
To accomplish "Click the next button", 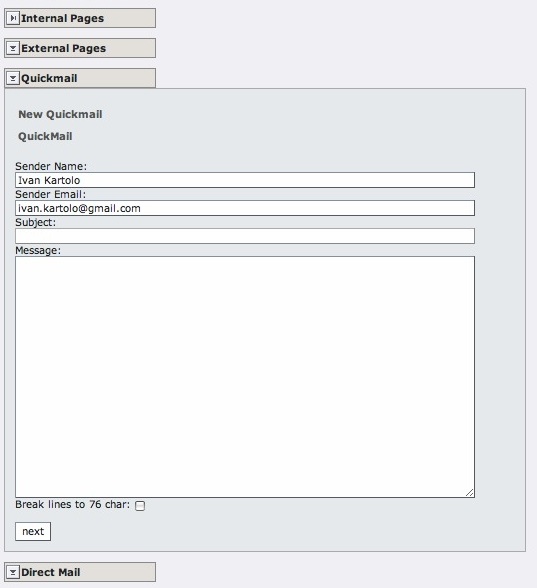I will pos(33,531).
